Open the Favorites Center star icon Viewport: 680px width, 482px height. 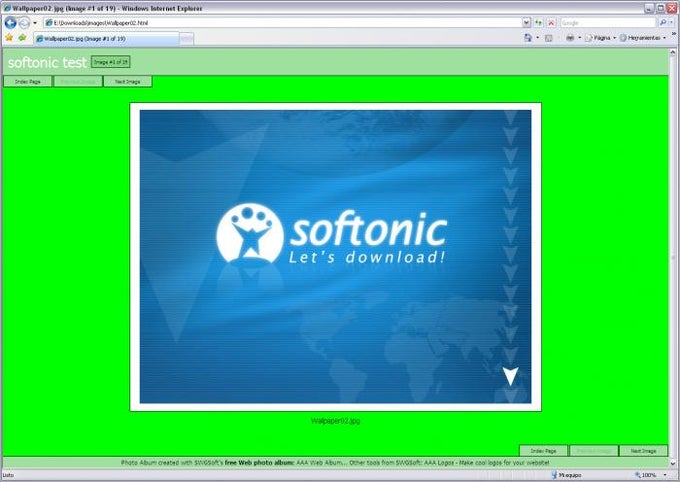pyautogui.click(x=9, y=38)
